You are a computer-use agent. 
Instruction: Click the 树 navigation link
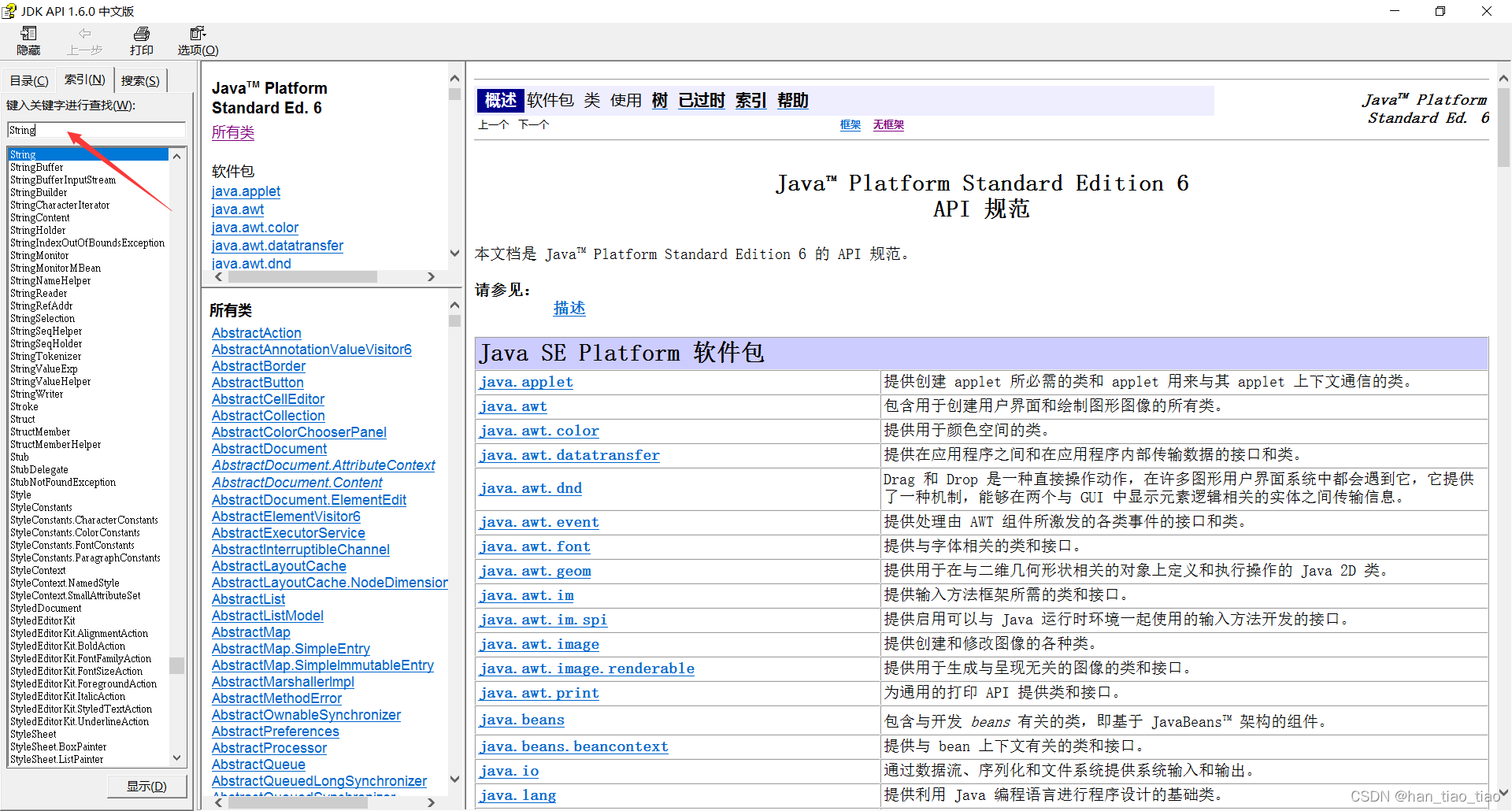point(660,100)
